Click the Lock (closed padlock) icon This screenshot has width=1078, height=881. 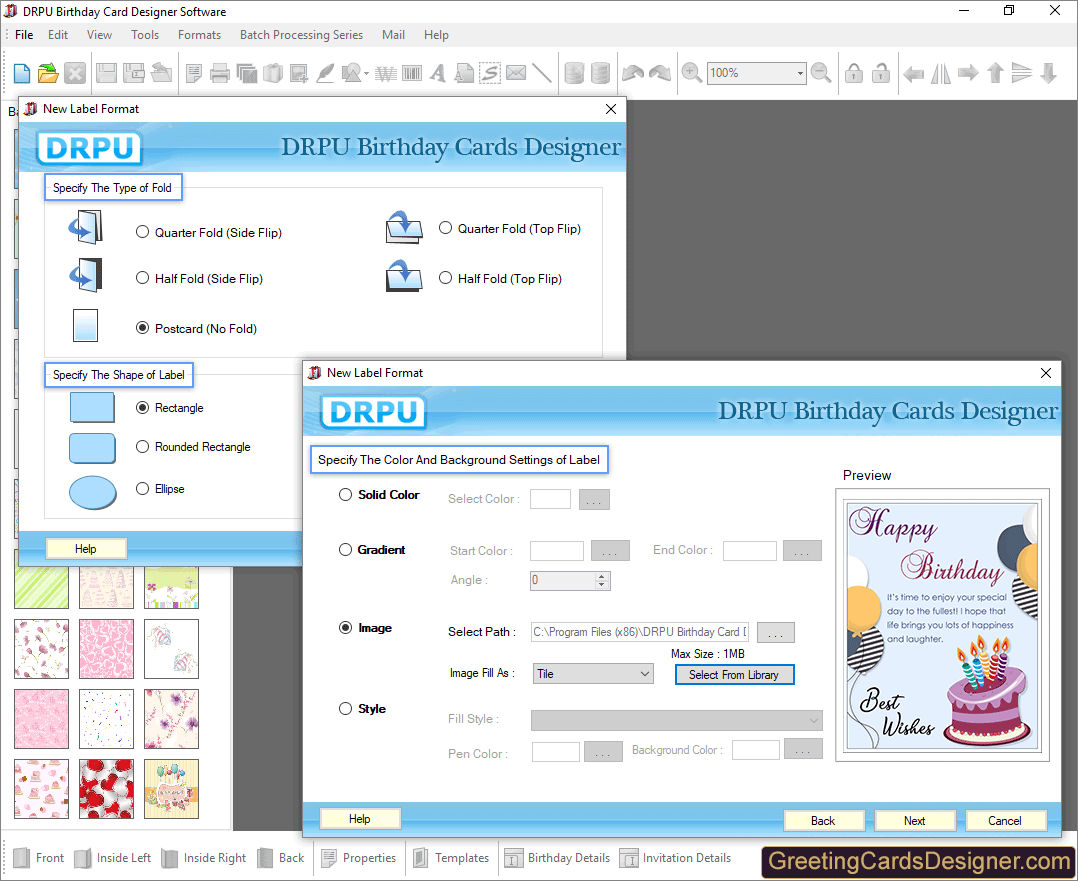click(854, 73)
